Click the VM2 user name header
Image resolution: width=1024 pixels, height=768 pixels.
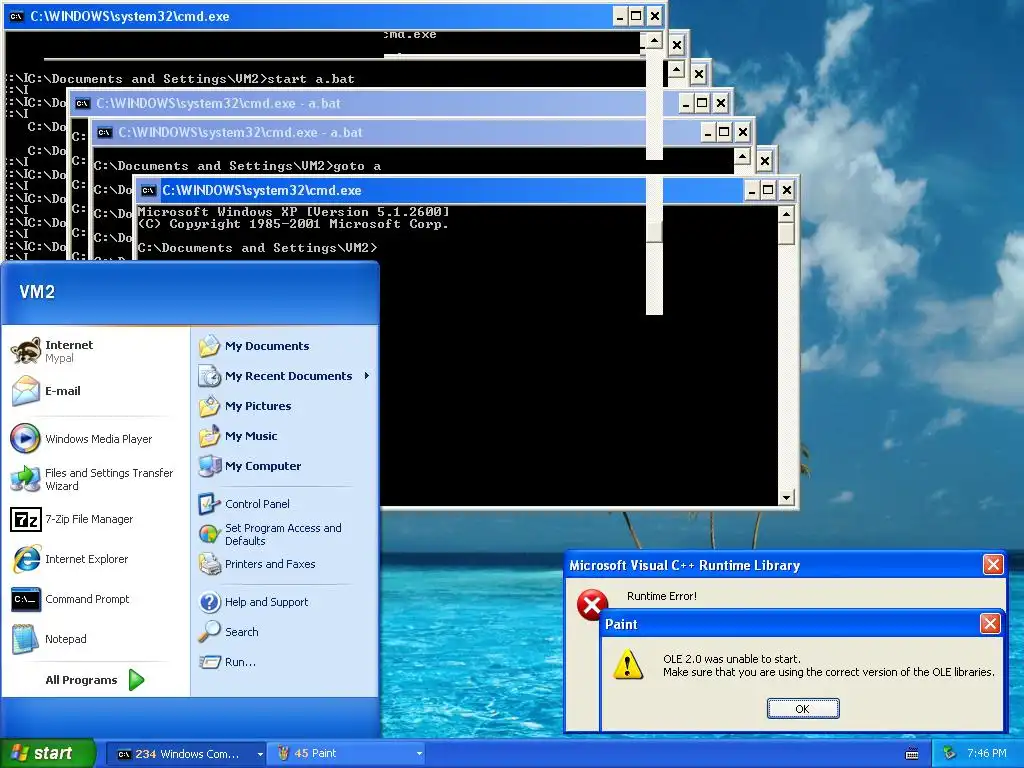[37, 292]
